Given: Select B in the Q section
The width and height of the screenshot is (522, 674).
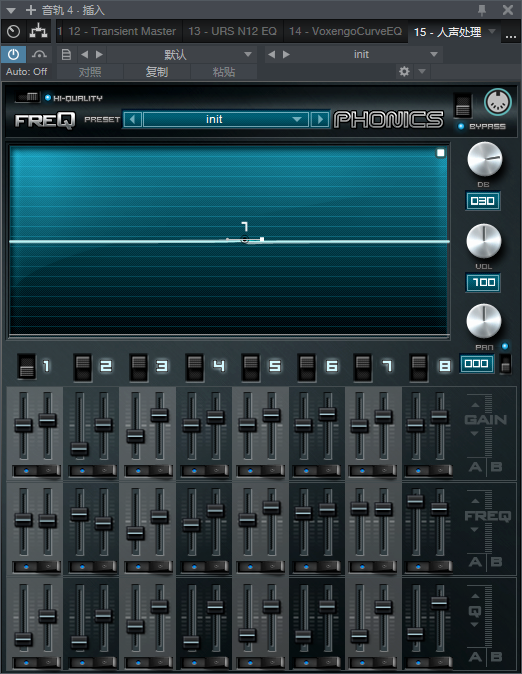Looking at the screenshot, I should click(496, 657).
